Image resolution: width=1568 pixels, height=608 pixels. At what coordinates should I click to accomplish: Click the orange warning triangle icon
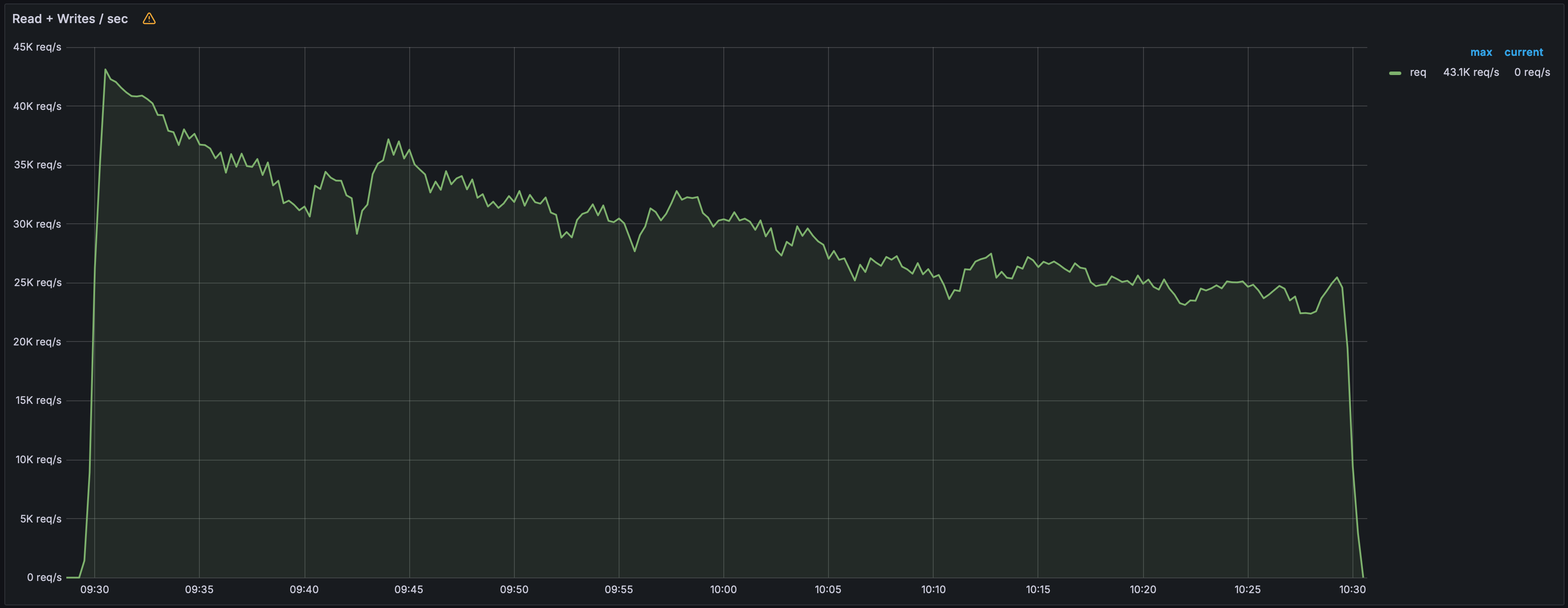click(149, 19)
